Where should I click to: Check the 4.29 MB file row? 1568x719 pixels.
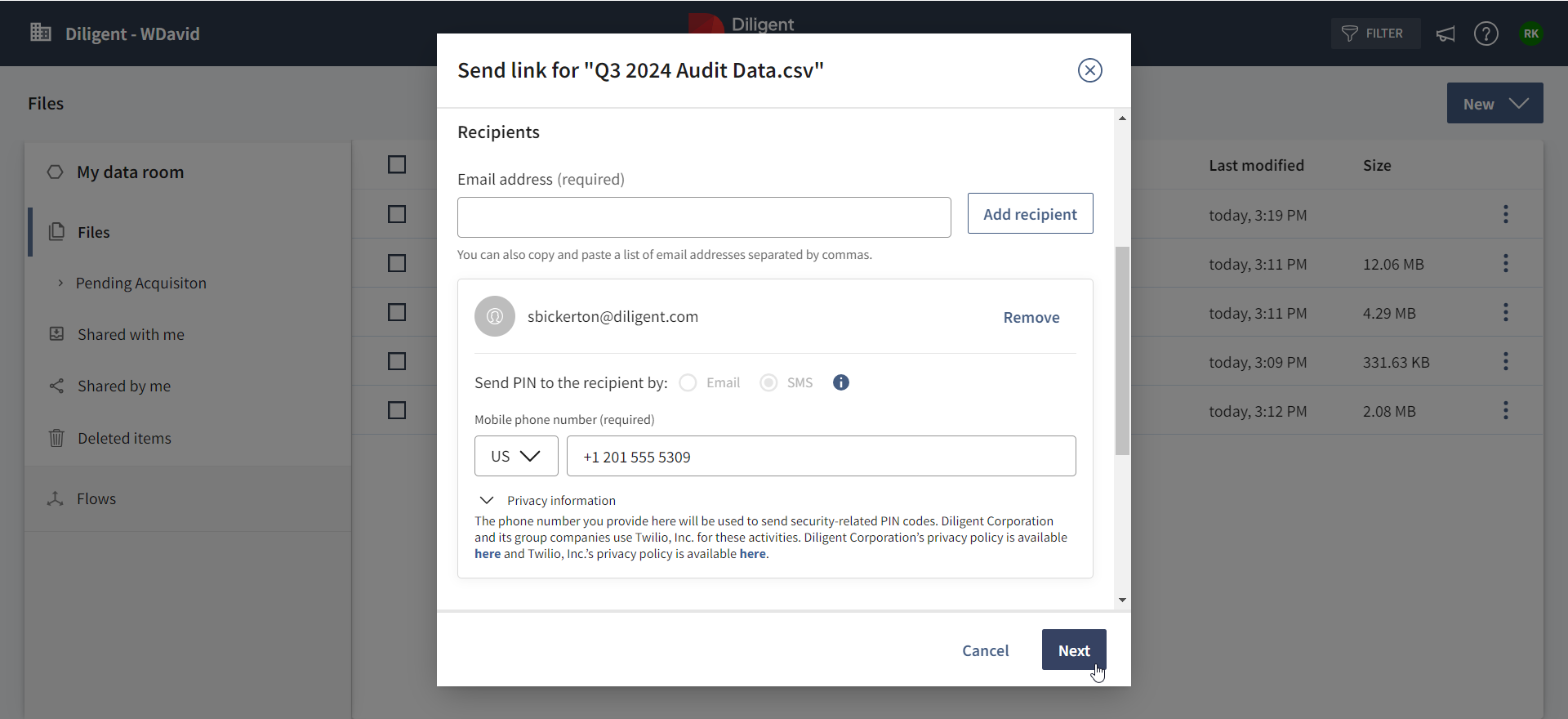point(397,312)
